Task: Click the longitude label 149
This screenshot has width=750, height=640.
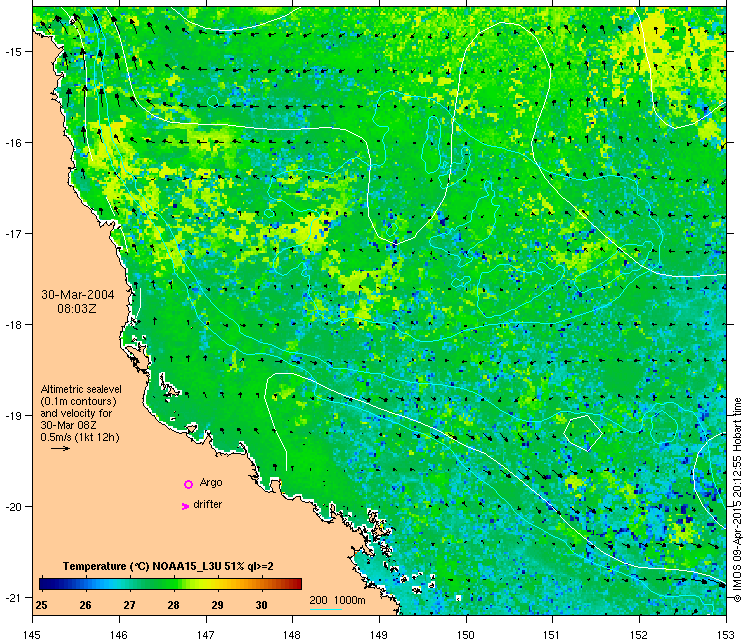Action: click(x=379, y=634)
